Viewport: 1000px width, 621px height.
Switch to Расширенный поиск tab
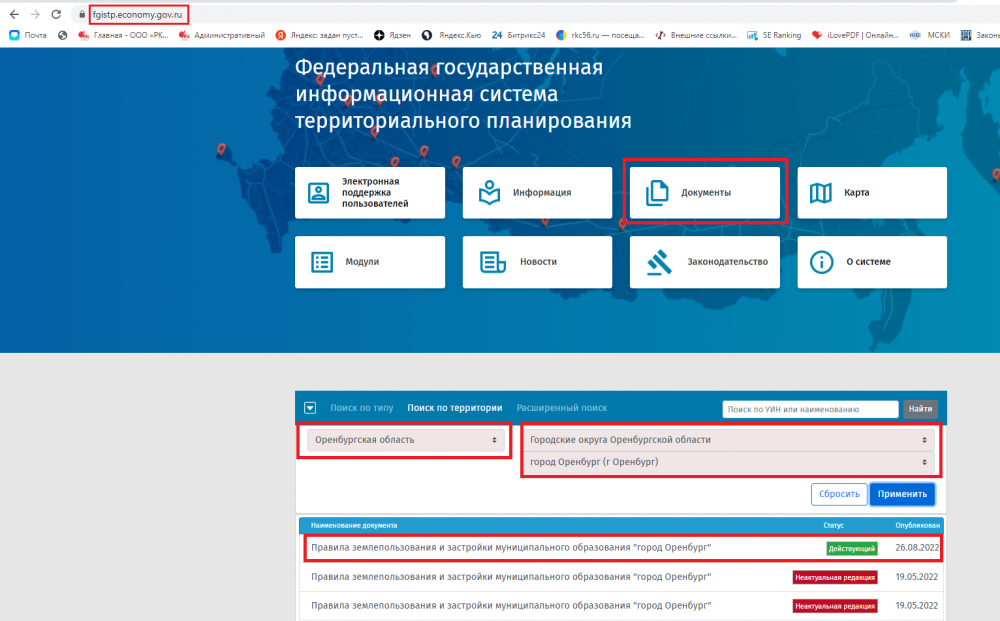pyautogui.click(x=561, y=408)
